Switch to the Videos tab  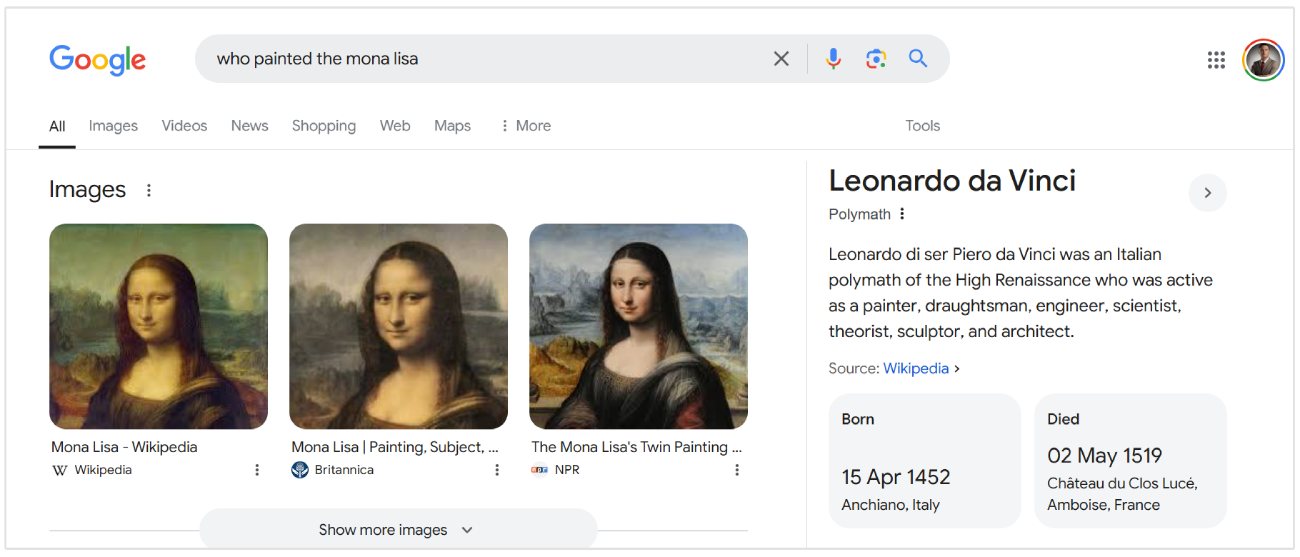(x=184, y=126)
